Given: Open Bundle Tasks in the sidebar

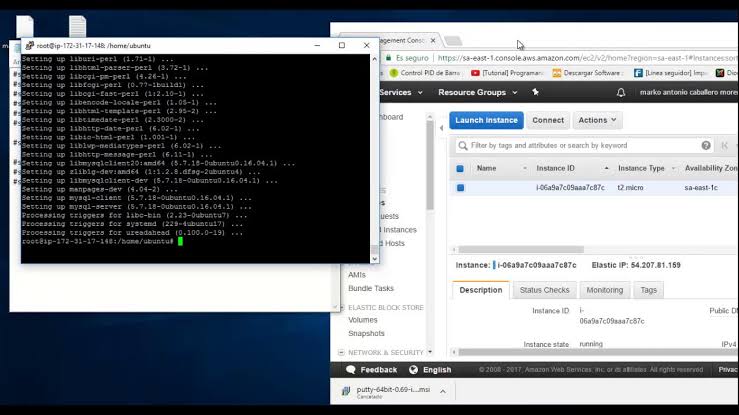Looking at the screenshot, I should [x=371, y=288].
